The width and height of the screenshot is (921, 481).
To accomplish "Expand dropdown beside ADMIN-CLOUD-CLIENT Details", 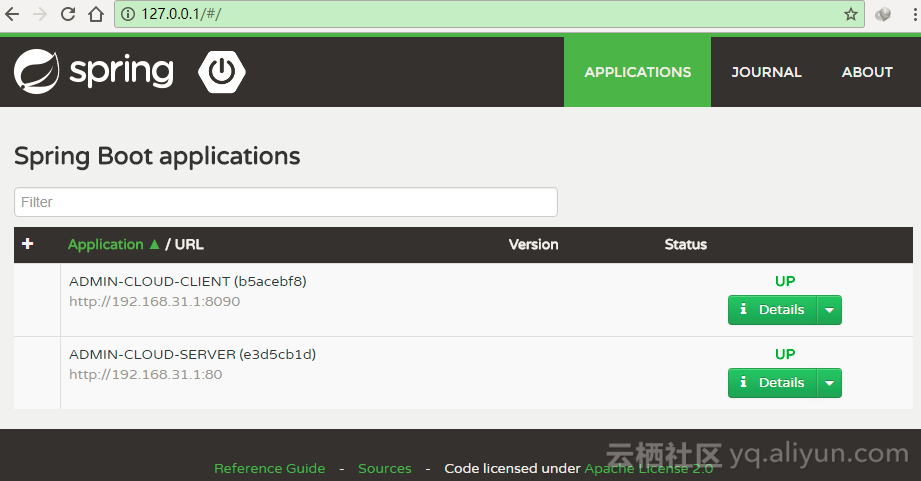I will click(829, 310).
